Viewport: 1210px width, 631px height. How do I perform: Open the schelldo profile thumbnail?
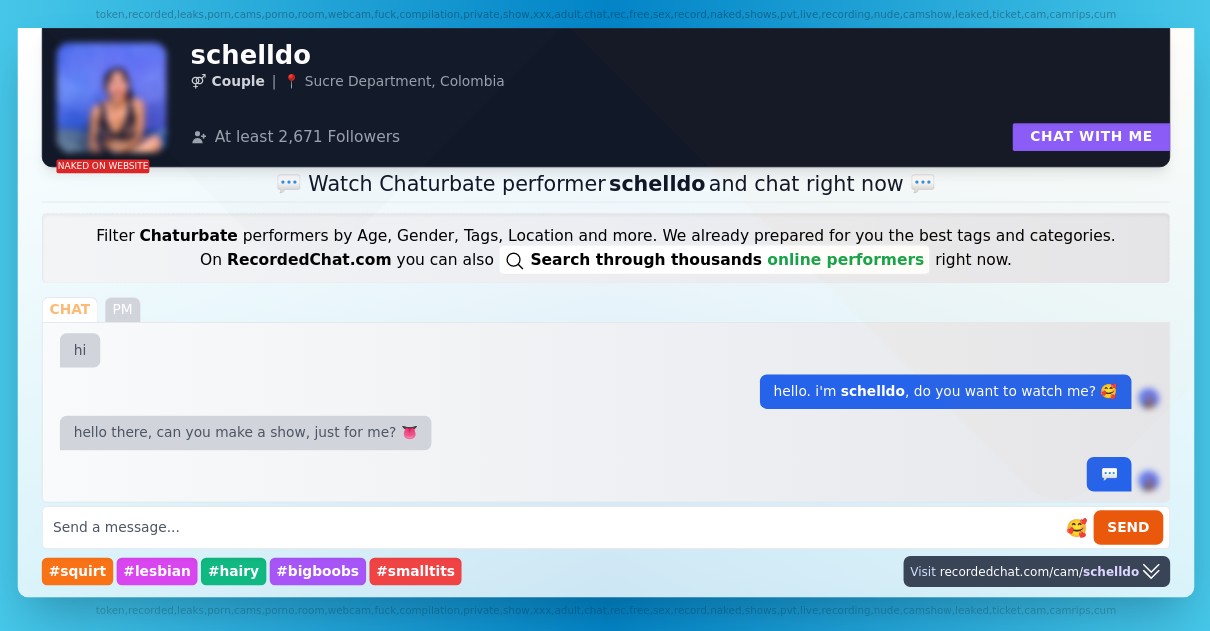[x=112, y=98]
